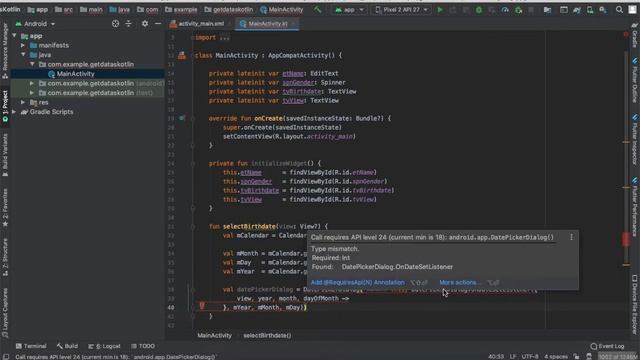Open the Profile app gauge icon

tap(505, 9)
